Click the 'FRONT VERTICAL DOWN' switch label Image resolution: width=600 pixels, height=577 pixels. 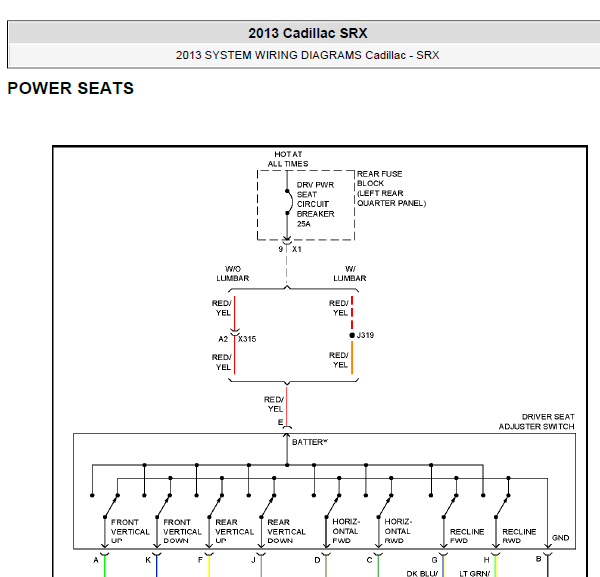pos(182,531)
